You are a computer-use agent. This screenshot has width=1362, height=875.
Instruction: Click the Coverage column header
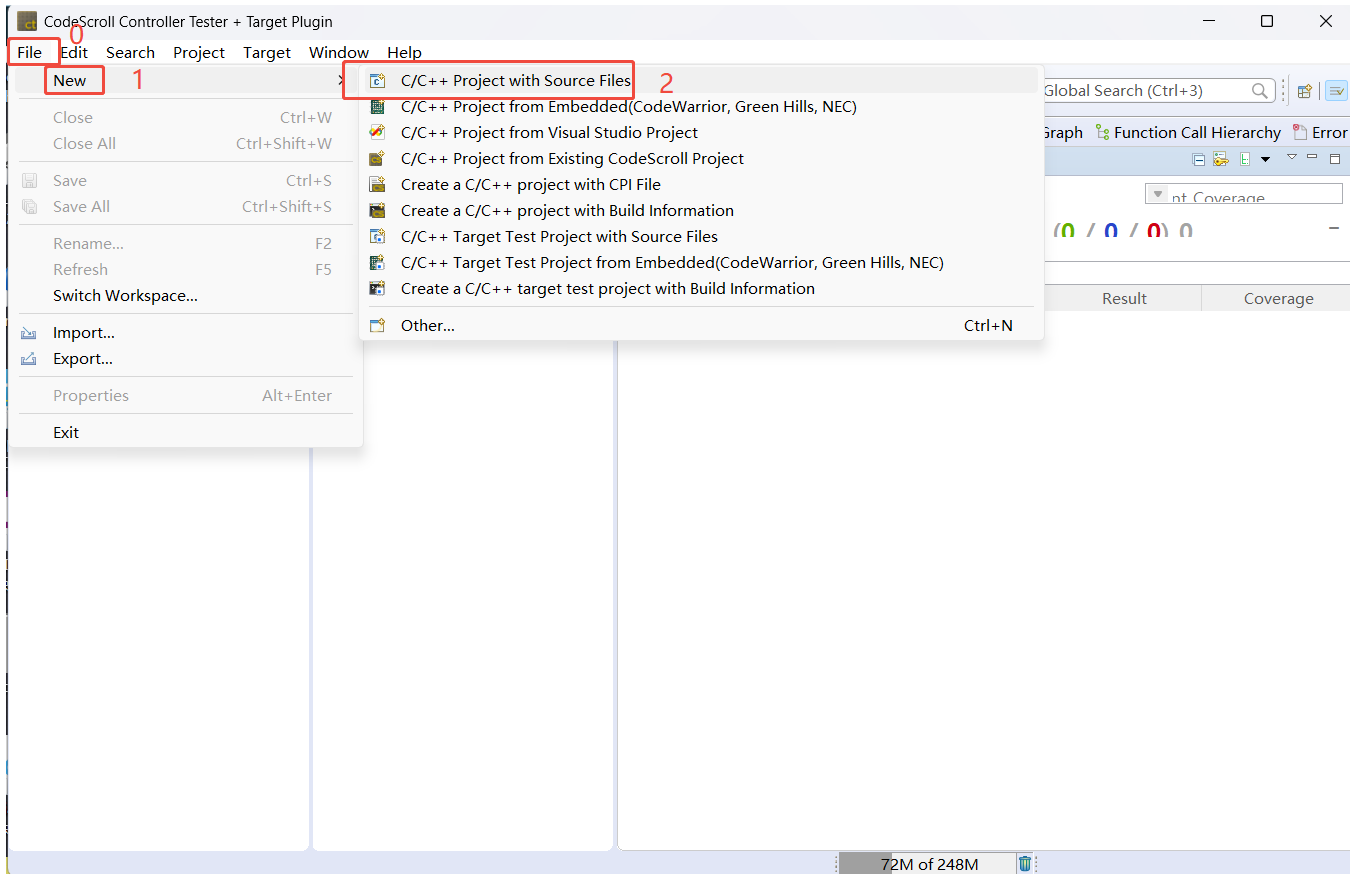click(x=1278, y=299)
